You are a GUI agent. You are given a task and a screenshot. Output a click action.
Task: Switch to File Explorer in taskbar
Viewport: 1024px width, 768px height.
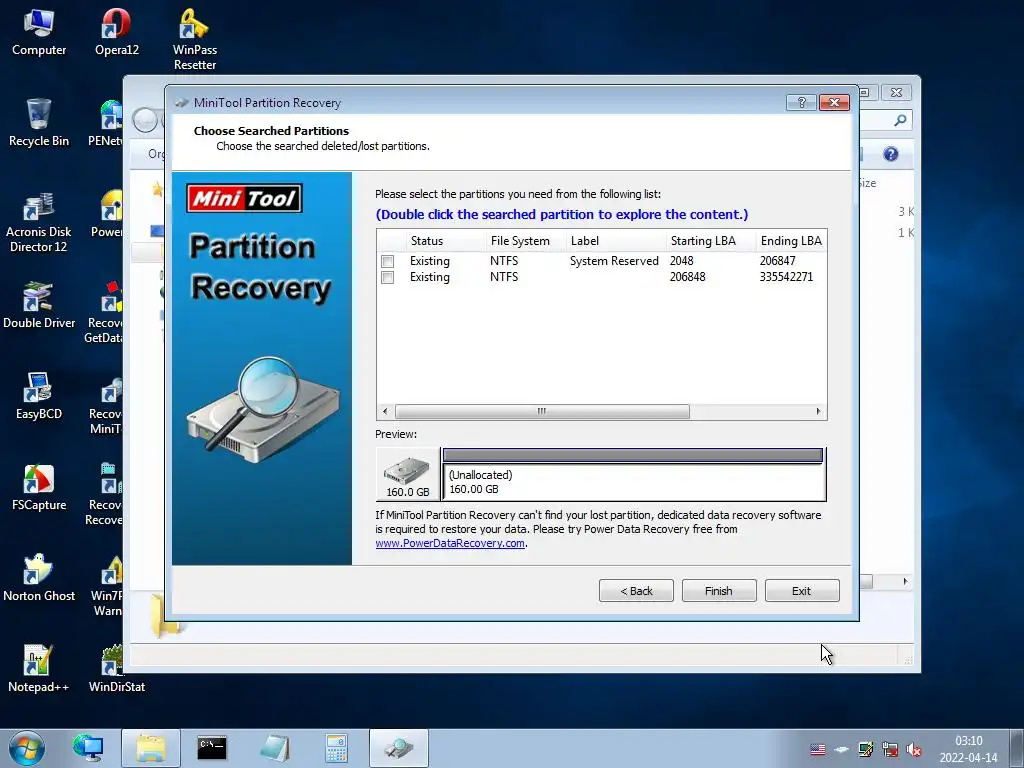click(151, 748)
